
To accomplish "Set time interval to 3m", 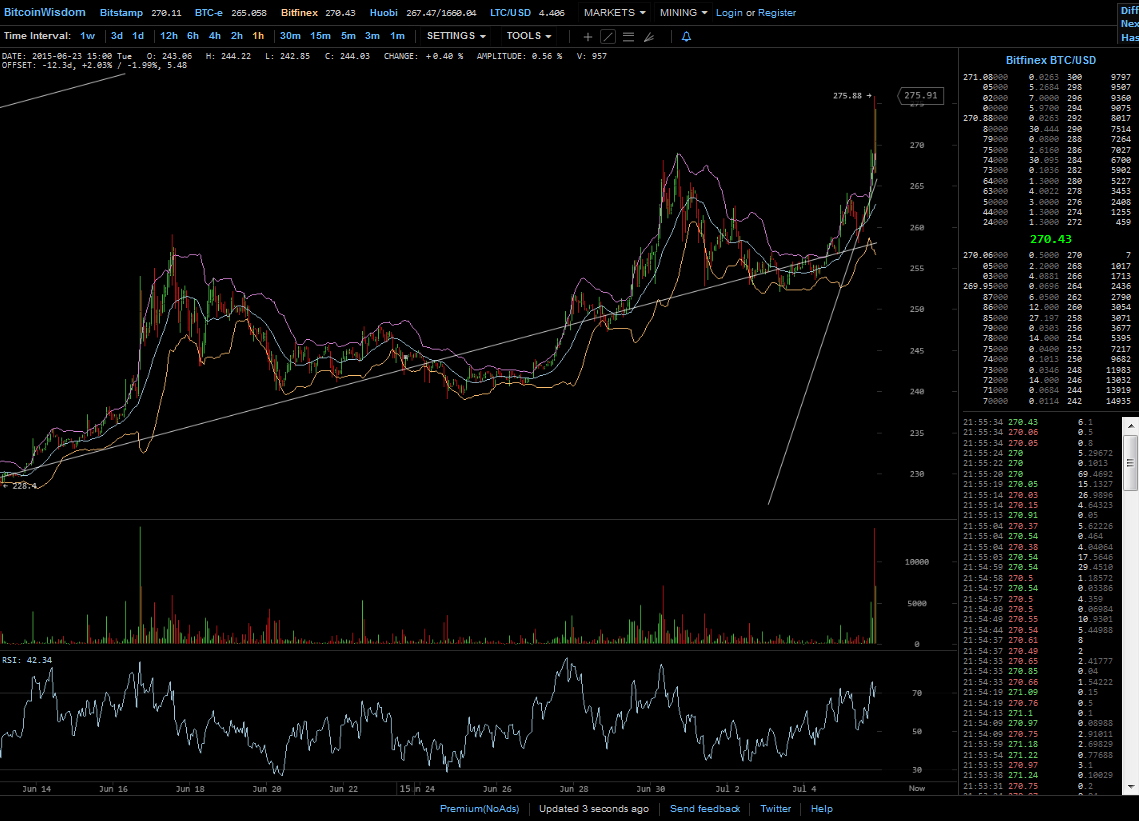I will click(x=372, y=36).
